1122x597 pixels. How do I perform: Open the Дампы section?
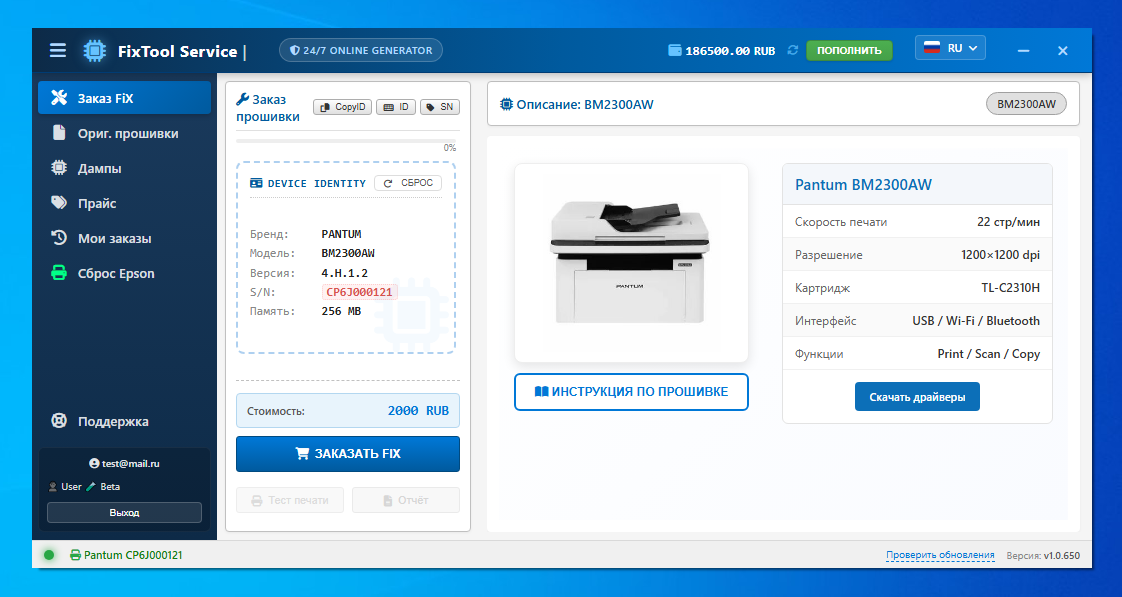[125, 168]
